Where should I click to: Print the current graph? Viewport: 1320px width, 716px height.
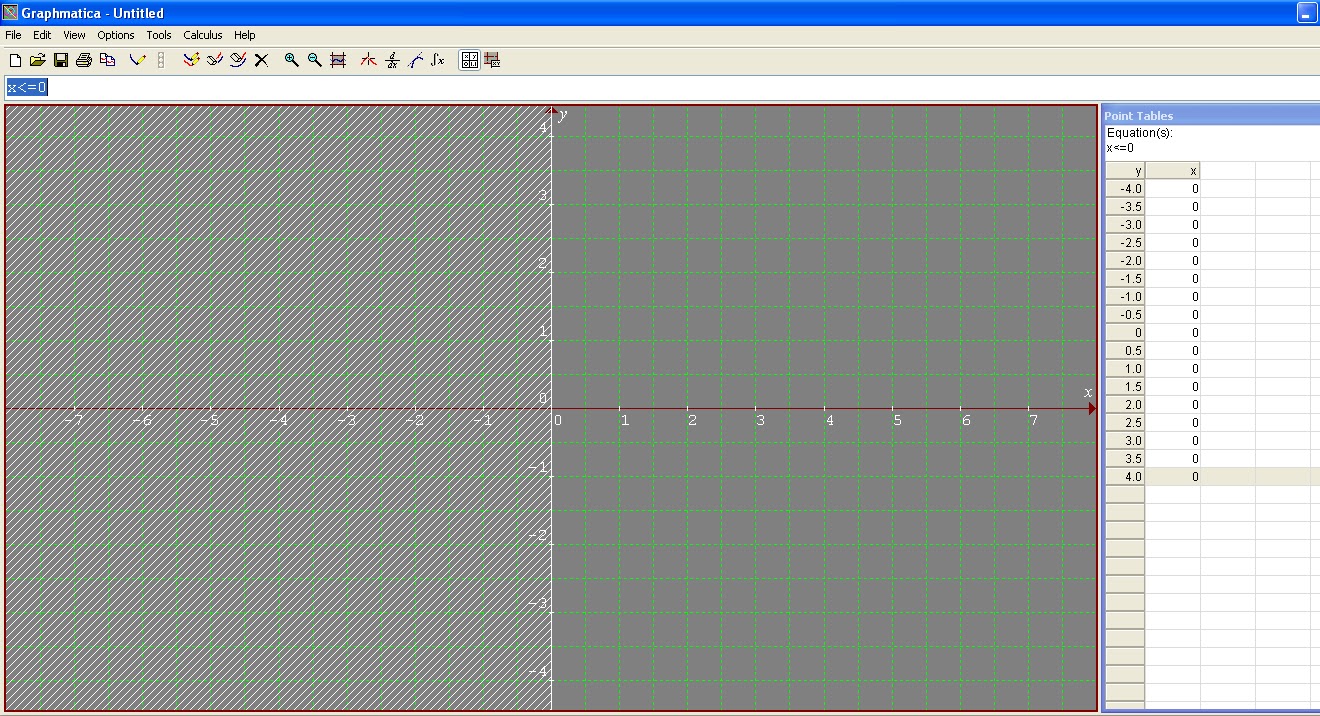(84, 60)
